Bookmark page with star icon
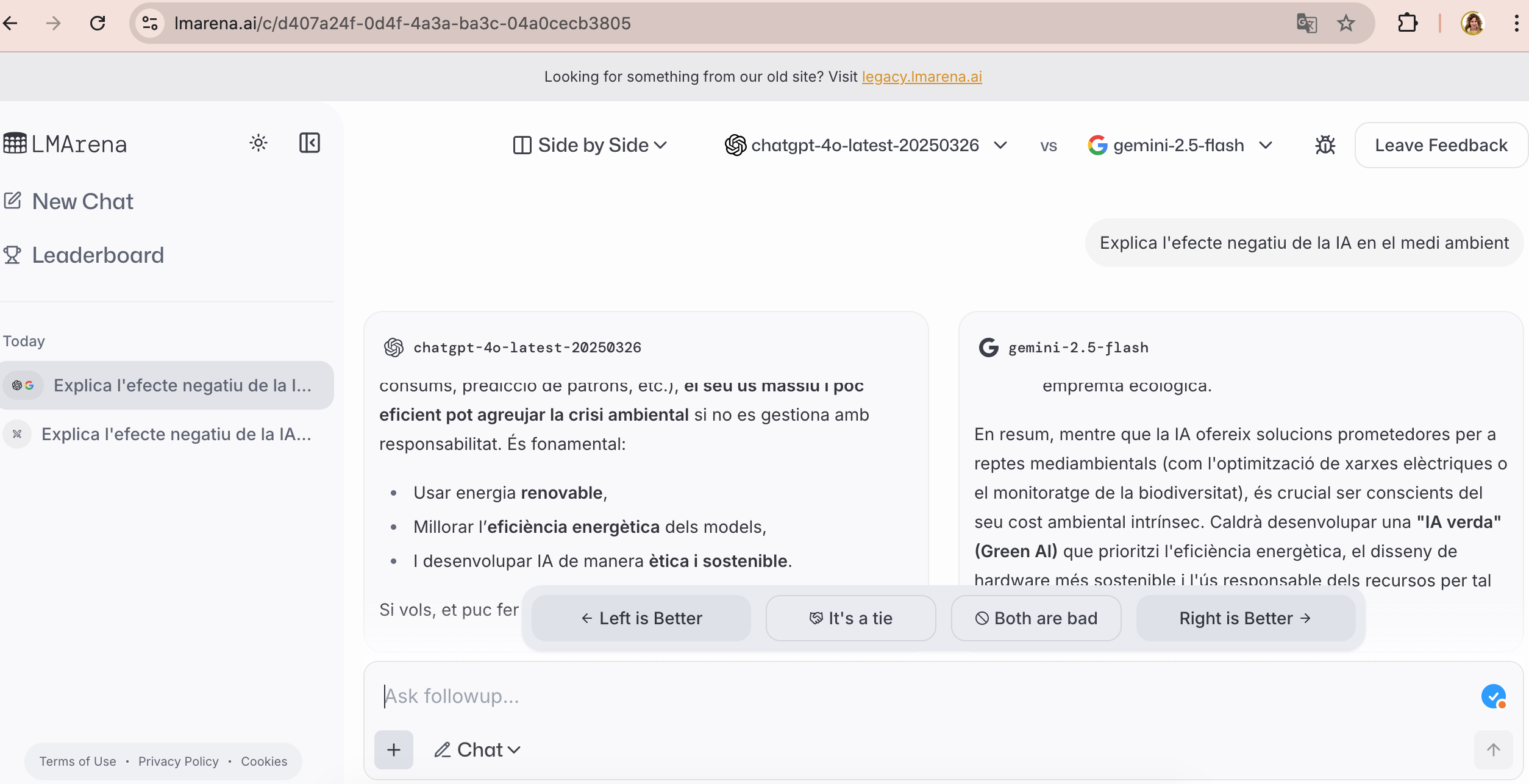The image size is (1529, 784). (x=1346, y=23)
